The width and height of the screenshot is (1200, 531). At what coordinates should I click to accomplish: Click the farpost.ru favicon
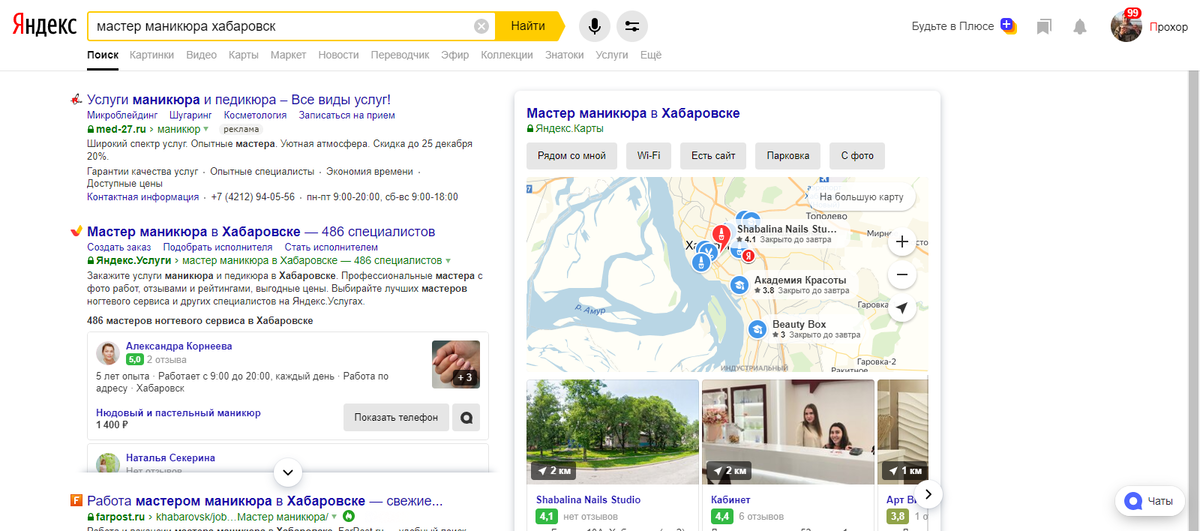76,500
